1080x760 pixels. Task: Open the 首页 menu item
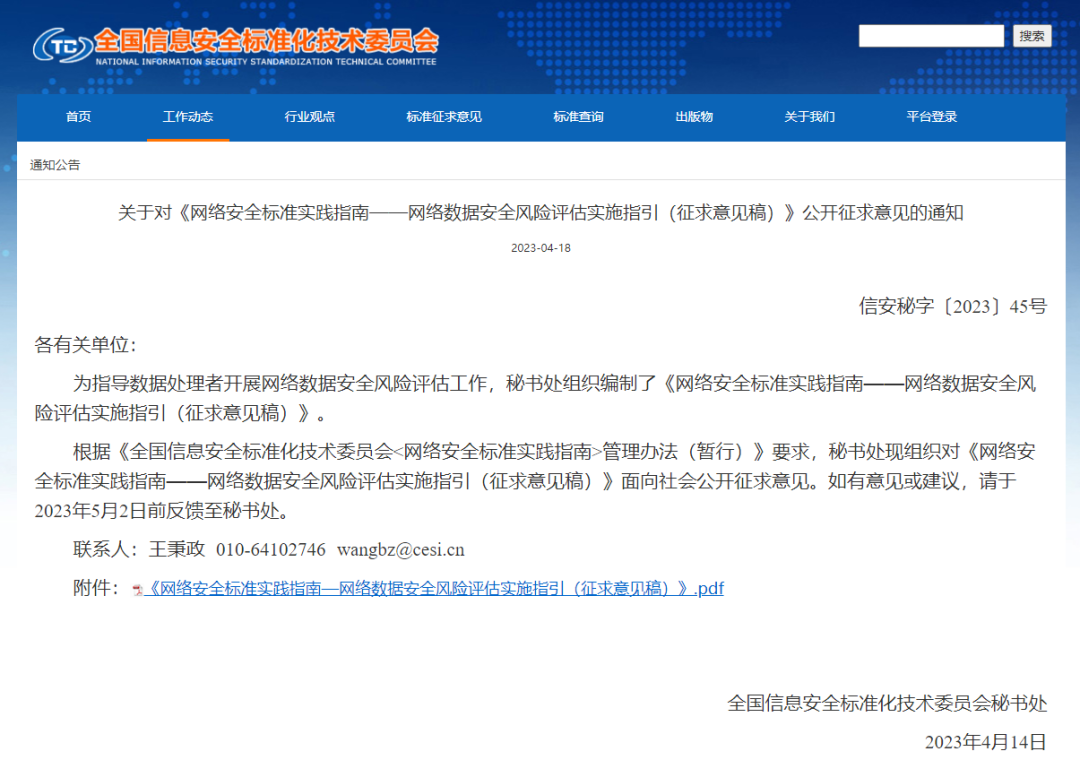tap(79, 116)
